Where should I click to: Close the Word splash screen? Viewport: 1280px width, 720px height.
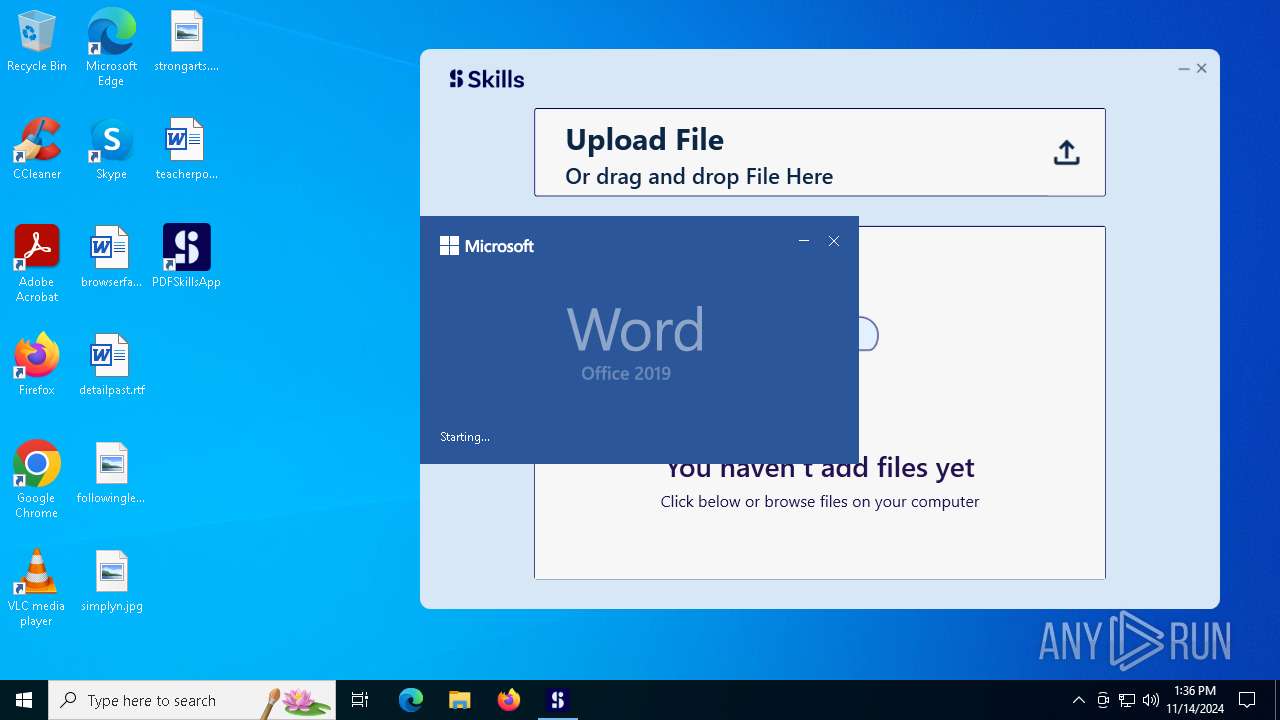[x=834, y=241]
